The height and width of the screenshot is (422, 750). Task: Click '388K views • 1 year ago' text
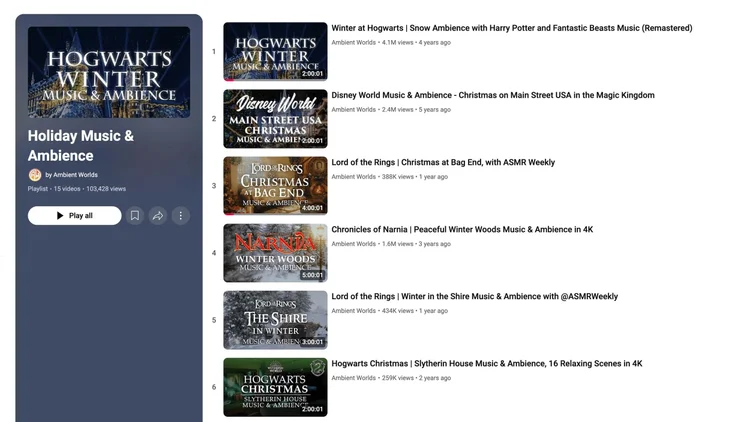click(415, 177)
